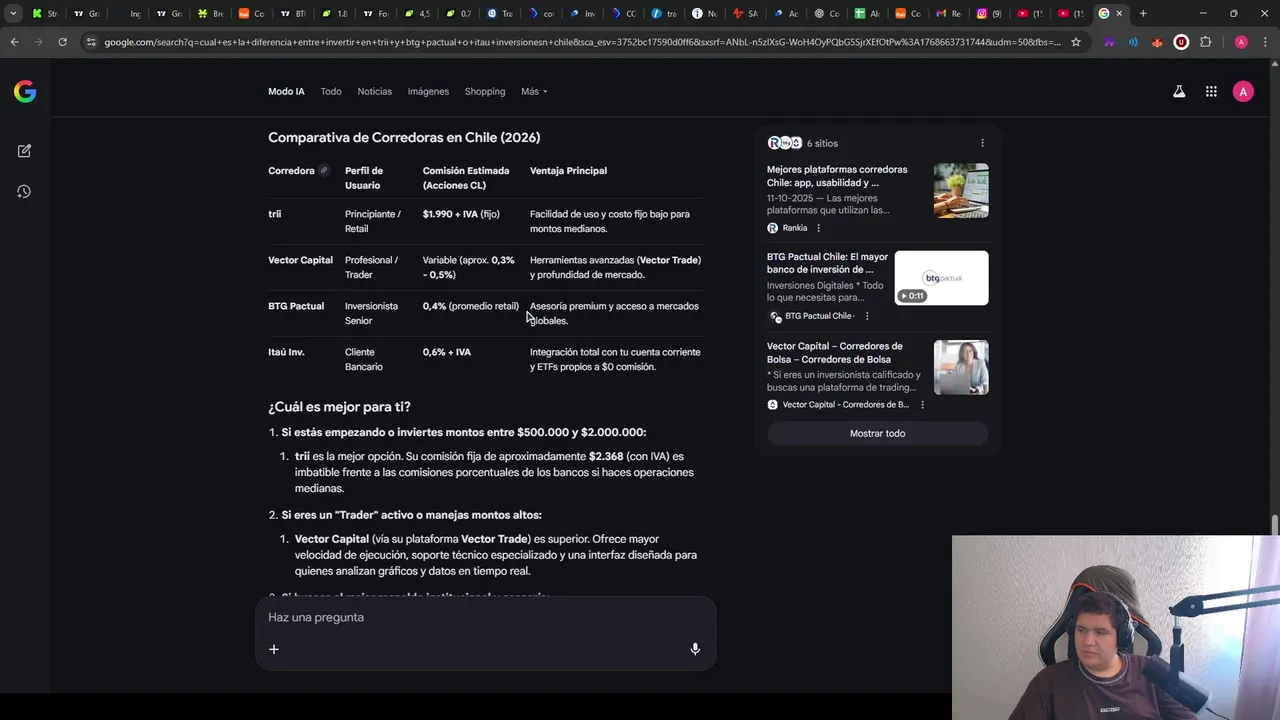Click the plus attach button in question box
The image size is (1280, 720).
tap(273, 649)
